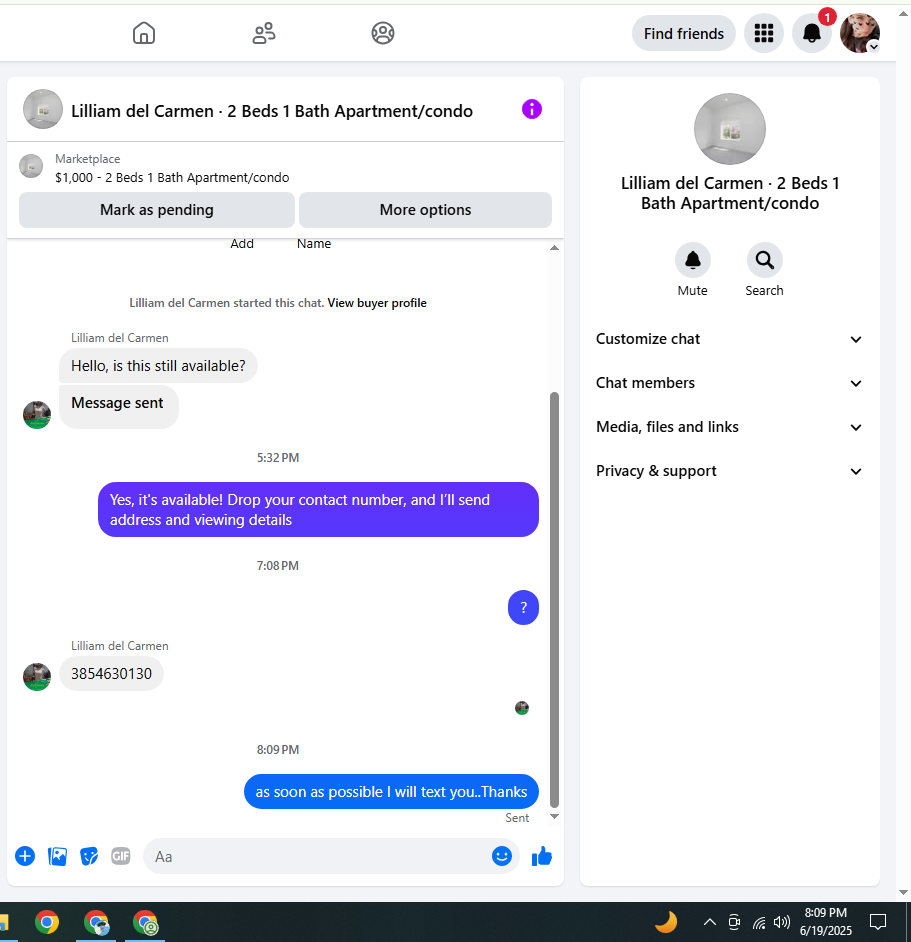The height and width of the screenshot is (942, 911).
Task: Search in conversation using magnifier button
Action: [x=764, y=260]
